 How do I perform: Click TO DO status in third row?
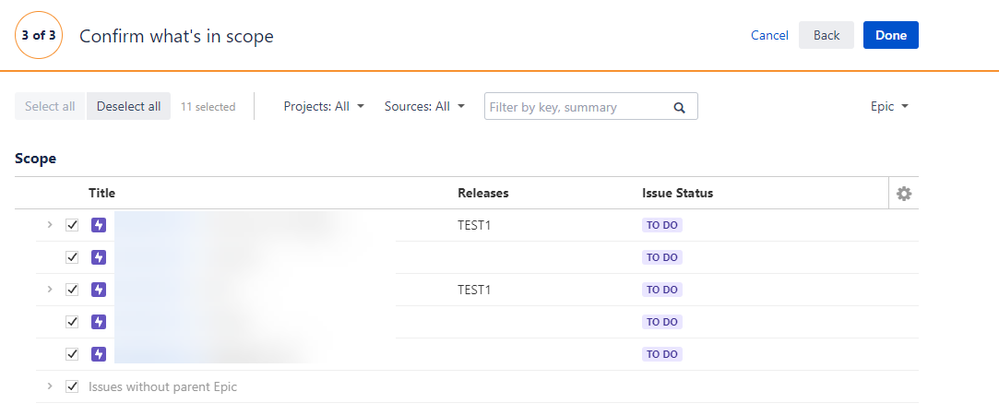click(662, 289)
